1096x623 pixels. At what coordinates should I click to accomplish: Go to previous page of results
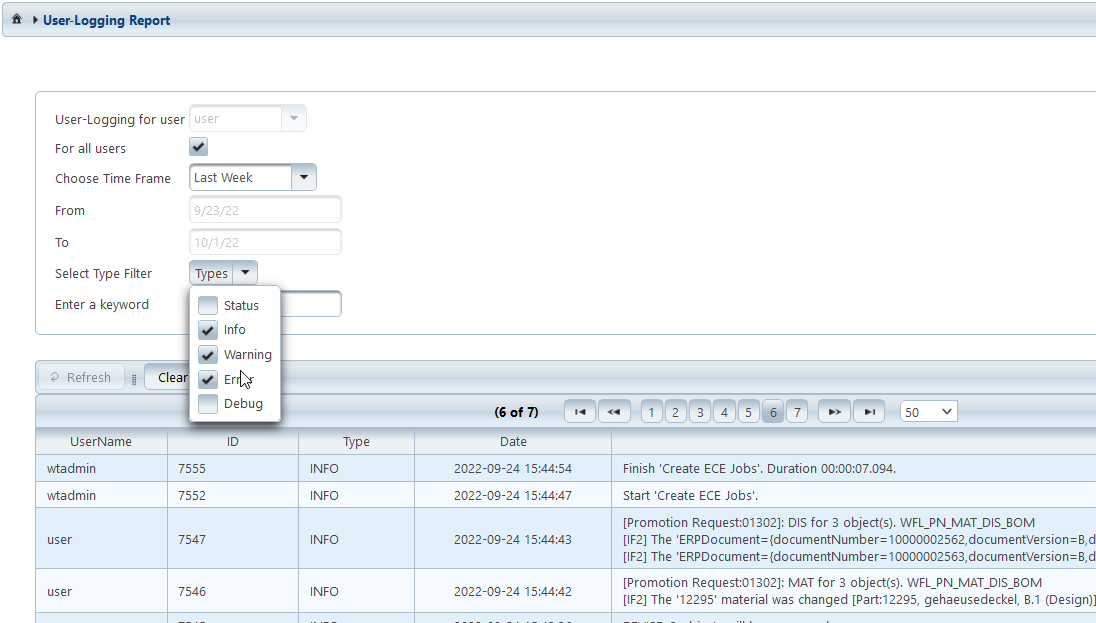613,412
